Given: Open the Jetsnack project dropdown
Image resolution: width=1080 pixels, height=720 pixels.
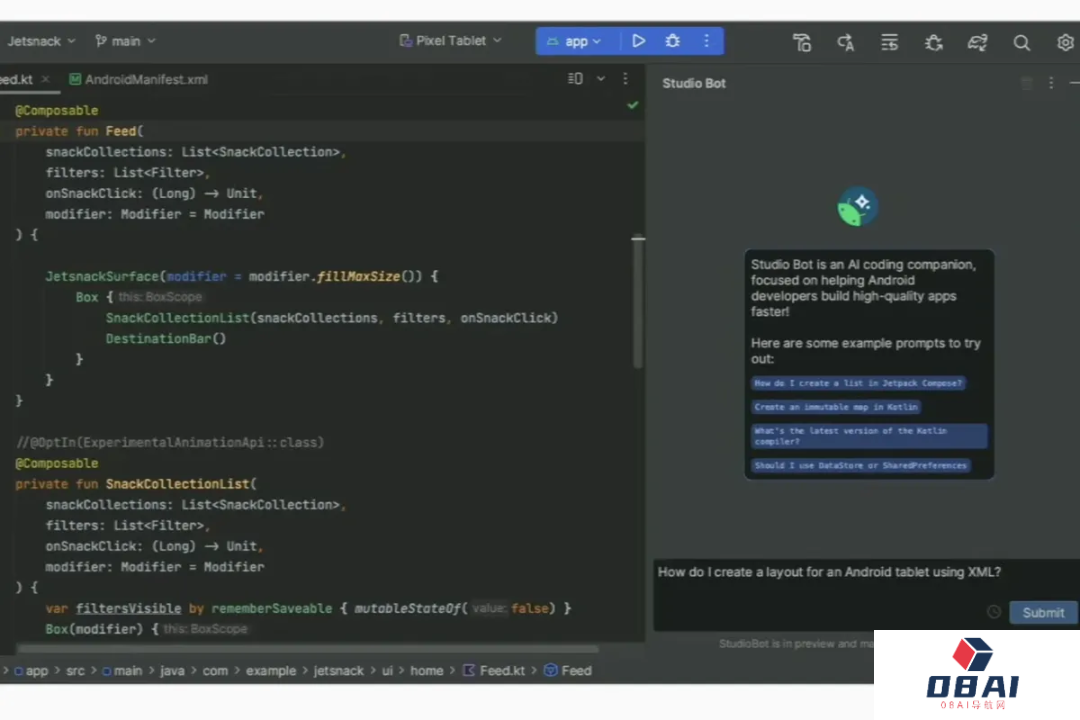Looking at the screenshot, I should [x=41, y=41].
